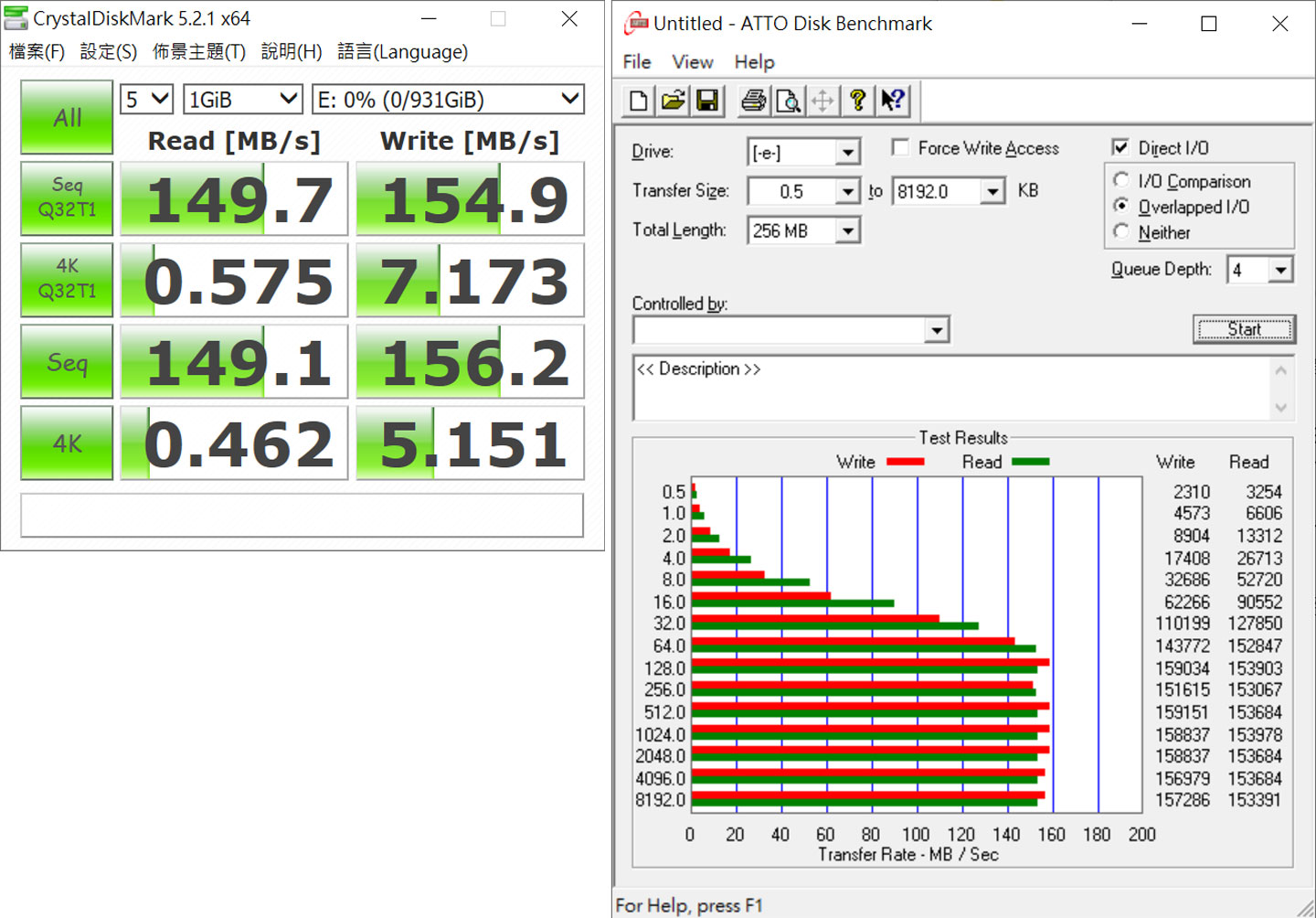Click the yellow question mark About icon

point(857,101)
